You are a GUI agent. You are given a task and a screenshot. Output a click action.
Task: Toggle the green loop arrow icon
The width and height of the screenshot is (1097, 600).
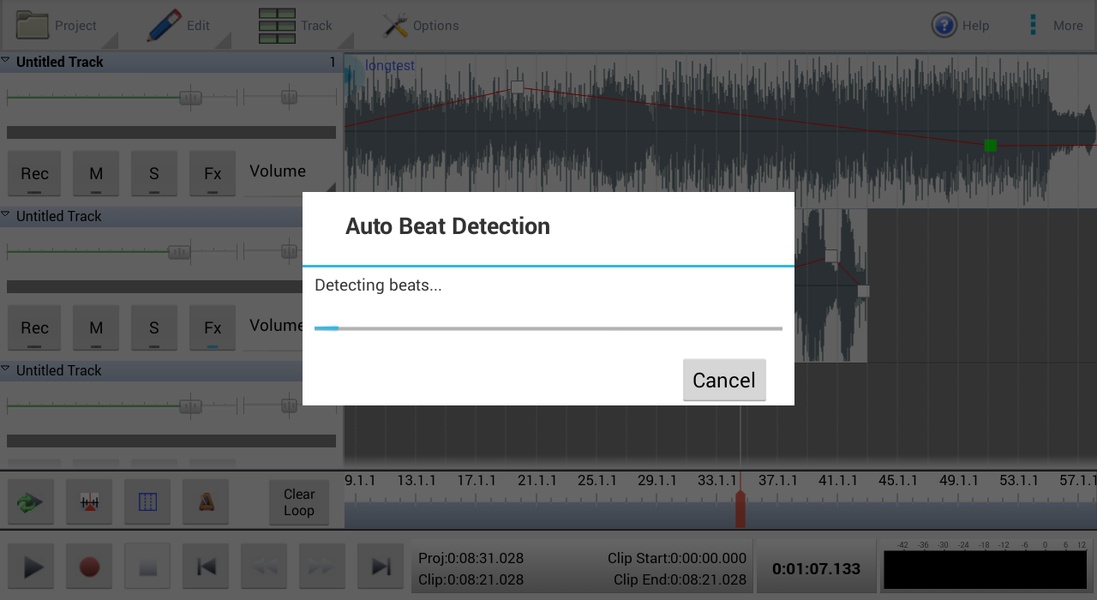click(x=31, y=501)
